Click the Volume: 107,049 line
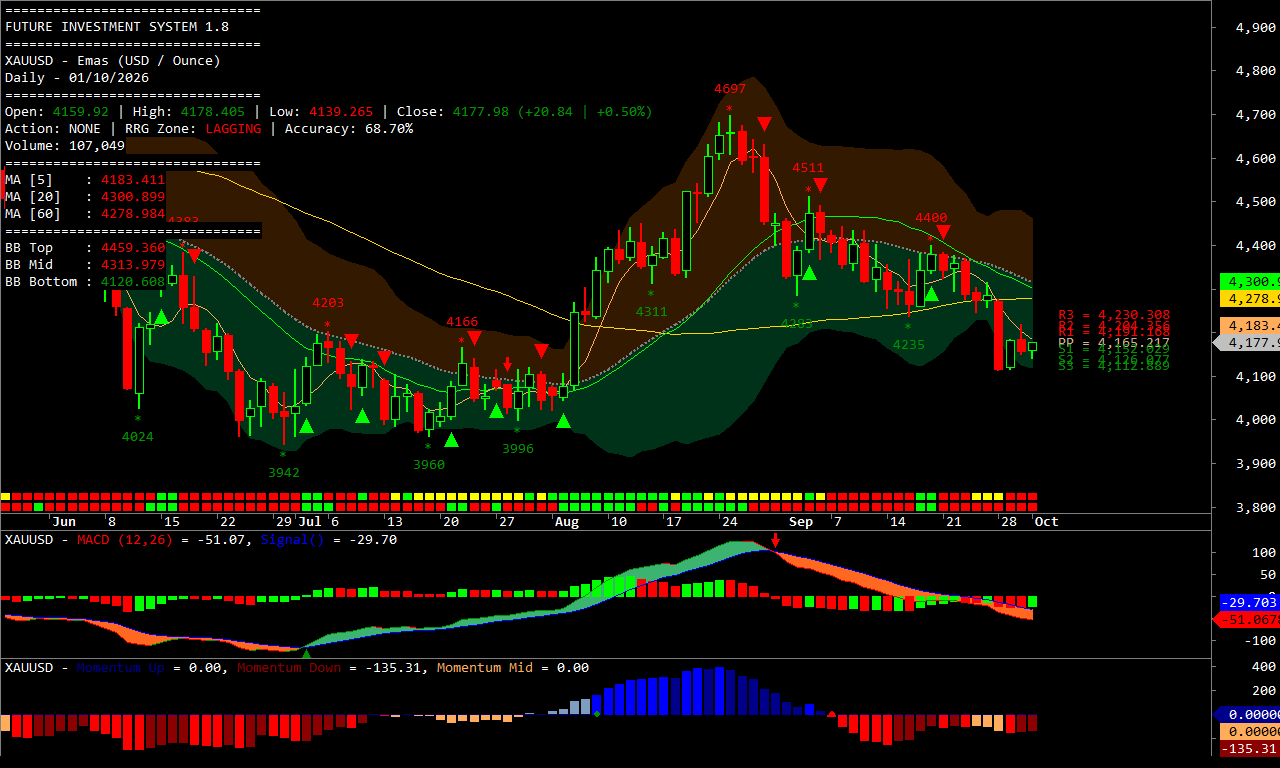 pyautogui.click(x=65, y=146)
